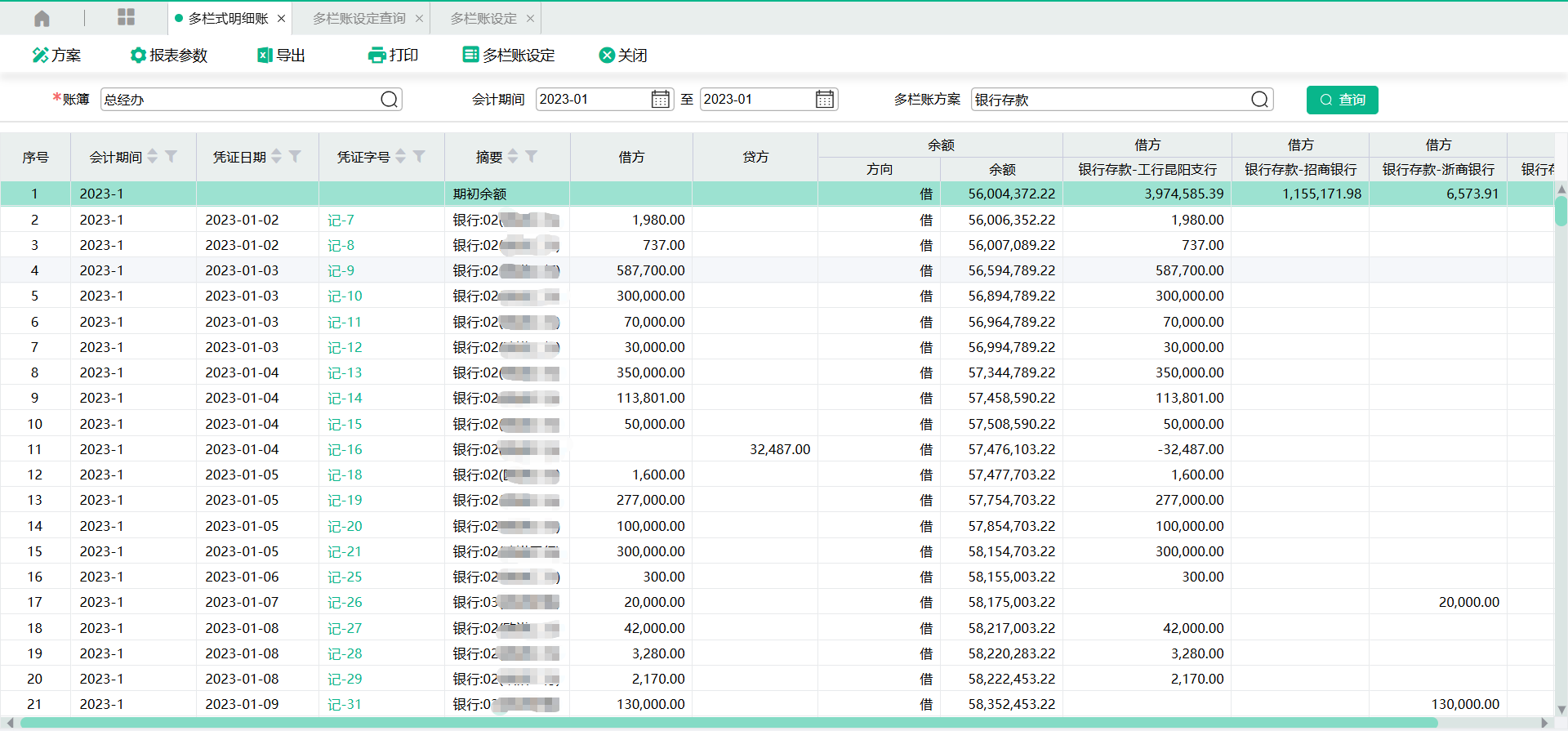Open the start period calendar picker

[660, 100]
